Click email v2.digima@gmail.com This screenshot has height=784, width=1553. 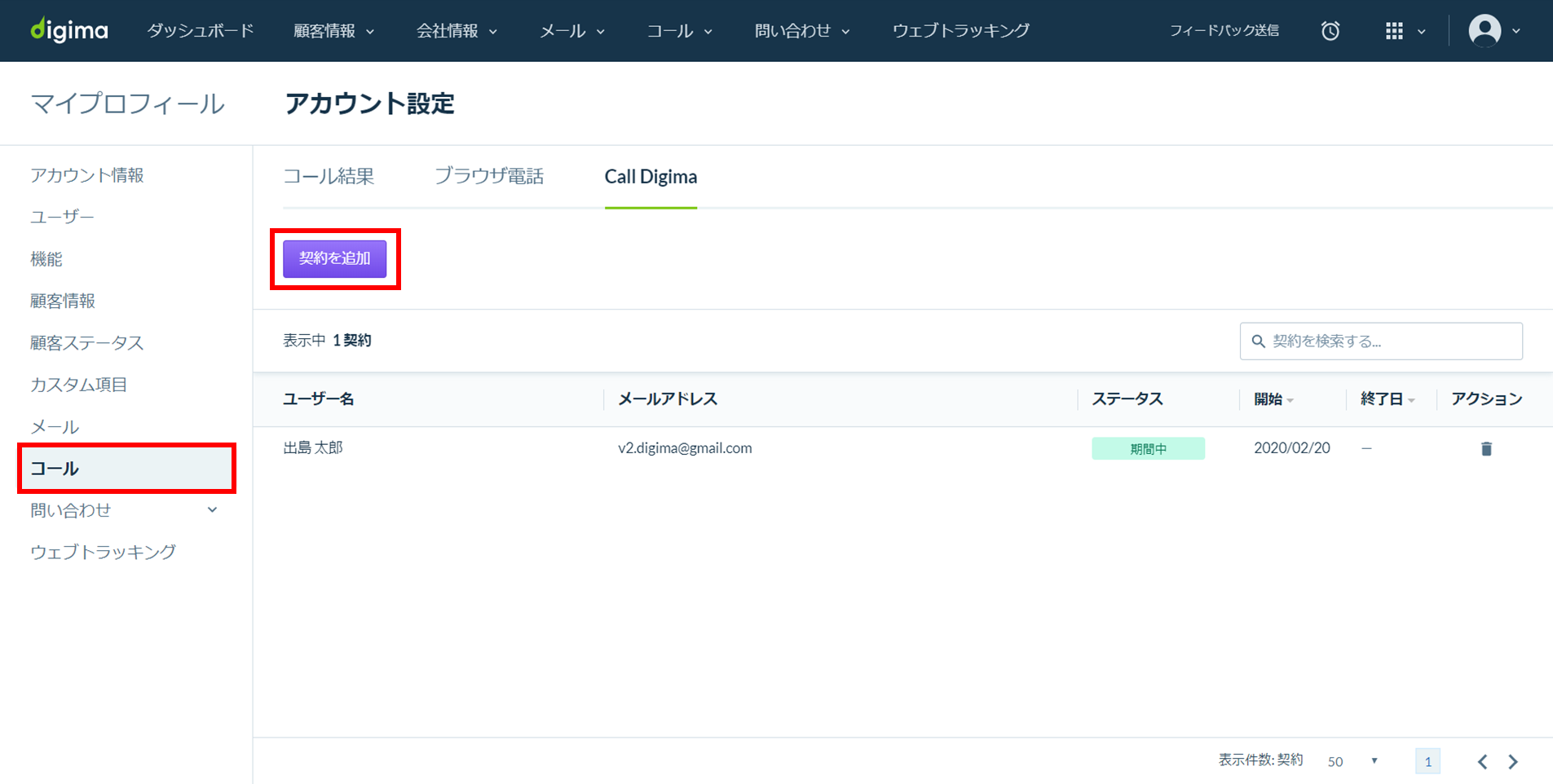click(685, 448)
